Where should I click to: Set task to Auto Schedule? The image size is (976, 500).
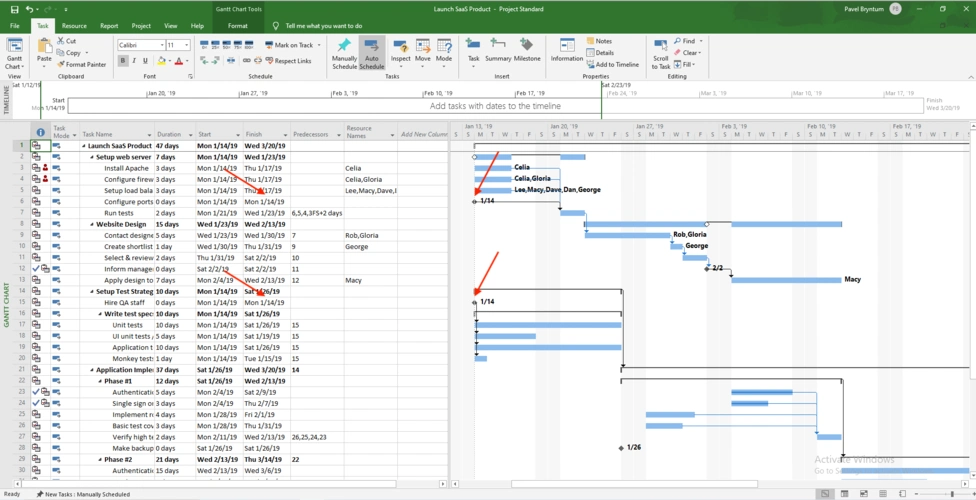click(x=372, y=53)
